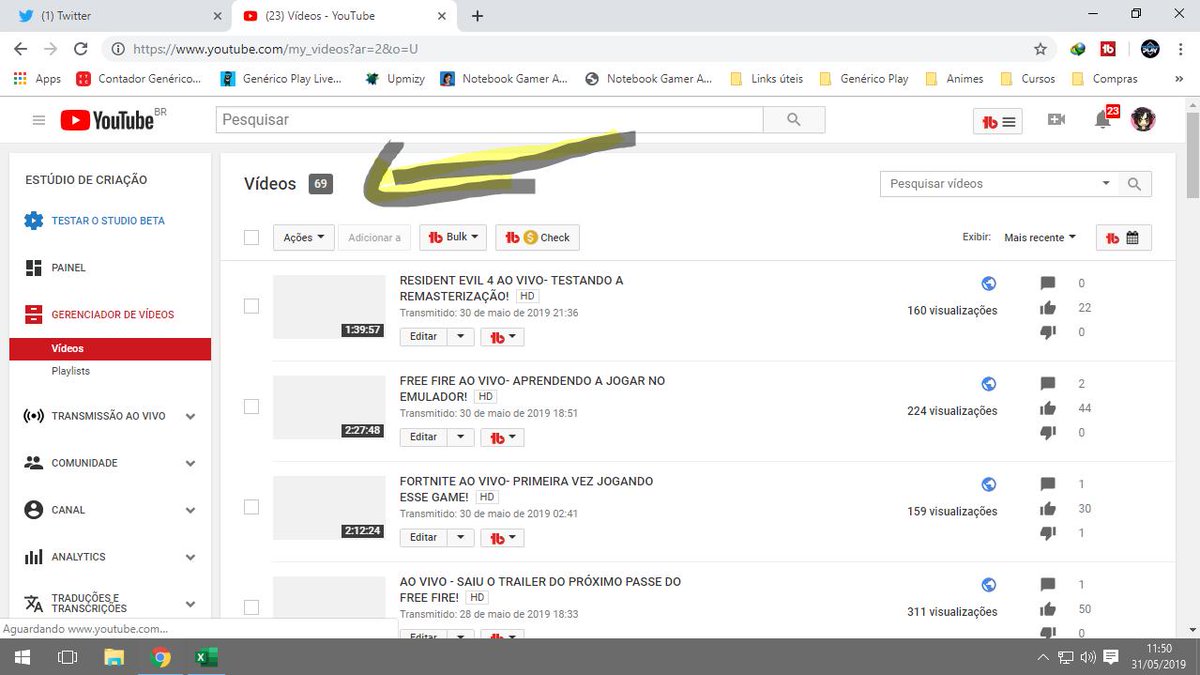Image resolution: width=1200 pixels, height=675 pixels.
Task: Open the Free Fire ao vivo emulador title link
Action: click(532, 389)
